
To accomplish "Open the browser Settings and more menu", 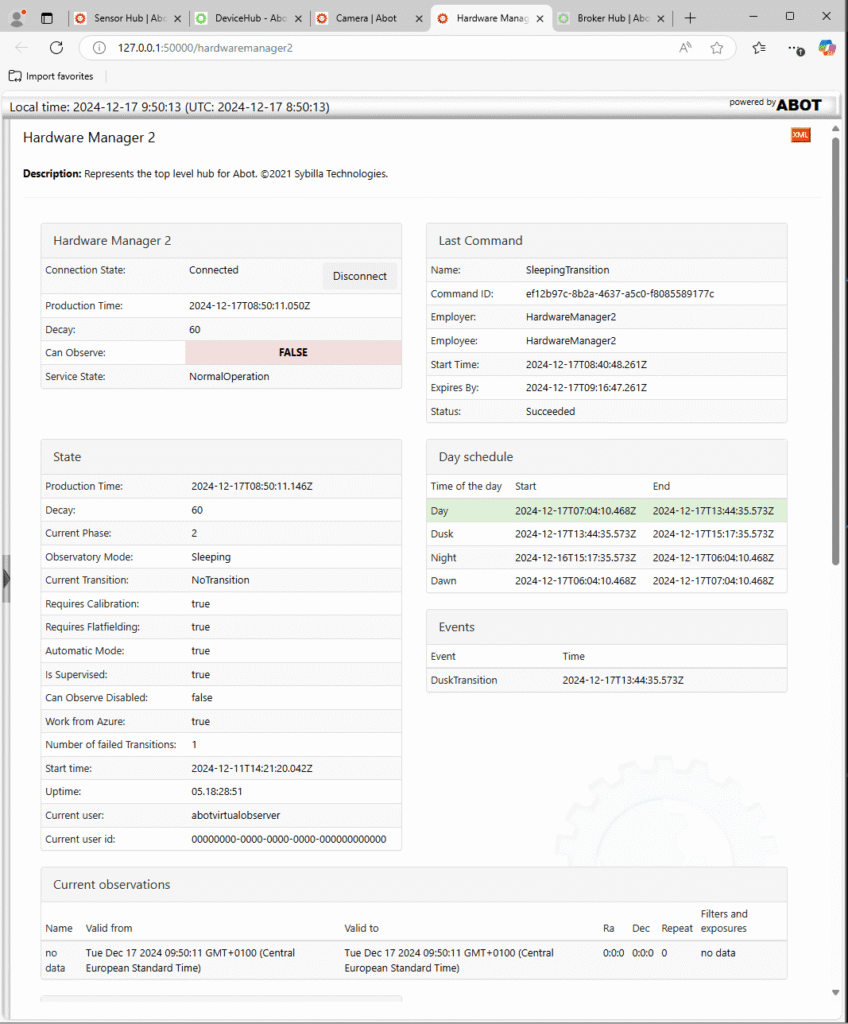I will click(x=795, y=48).
